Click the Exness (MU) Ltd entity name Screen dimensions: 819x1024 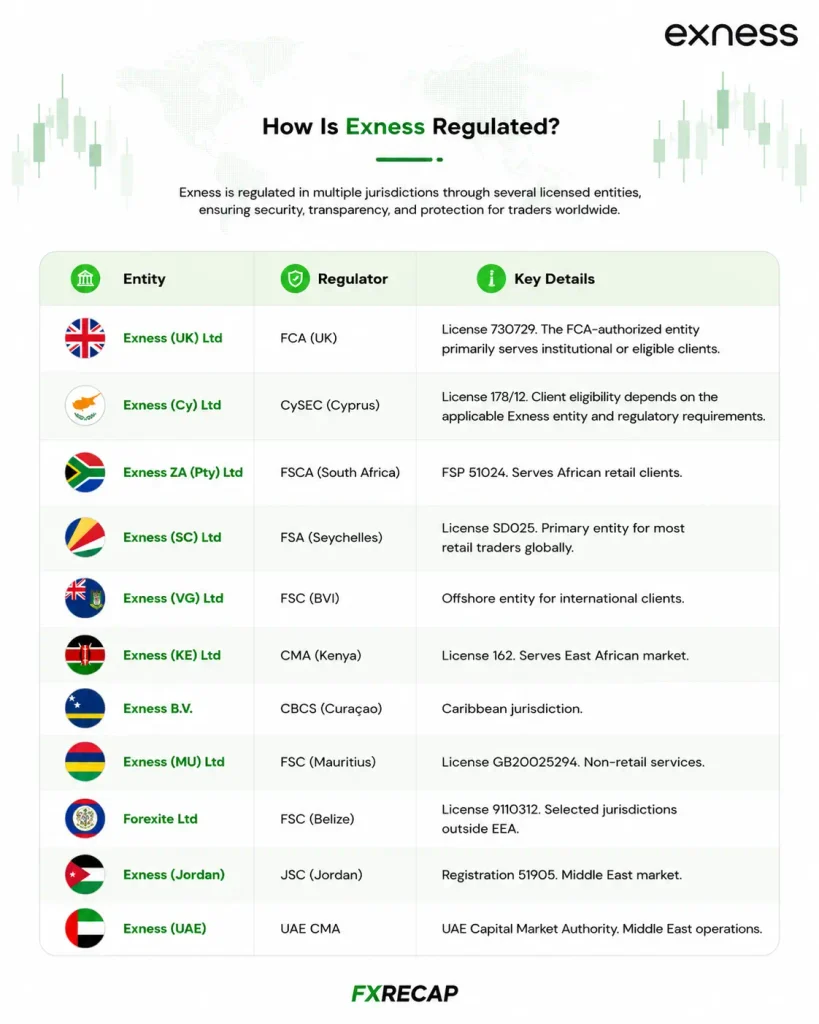coord(174,762)
